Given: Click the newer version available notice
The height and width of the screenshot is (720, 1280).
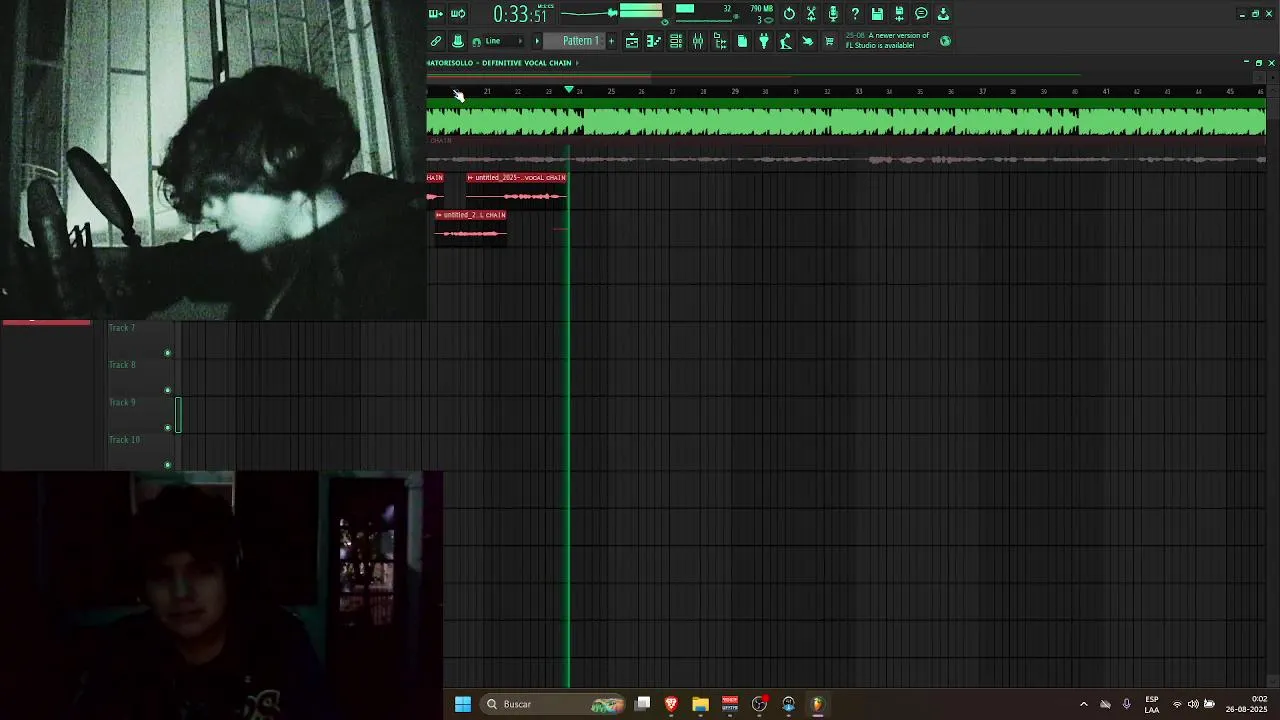Looking at the screenshot, I should point(887,40).
